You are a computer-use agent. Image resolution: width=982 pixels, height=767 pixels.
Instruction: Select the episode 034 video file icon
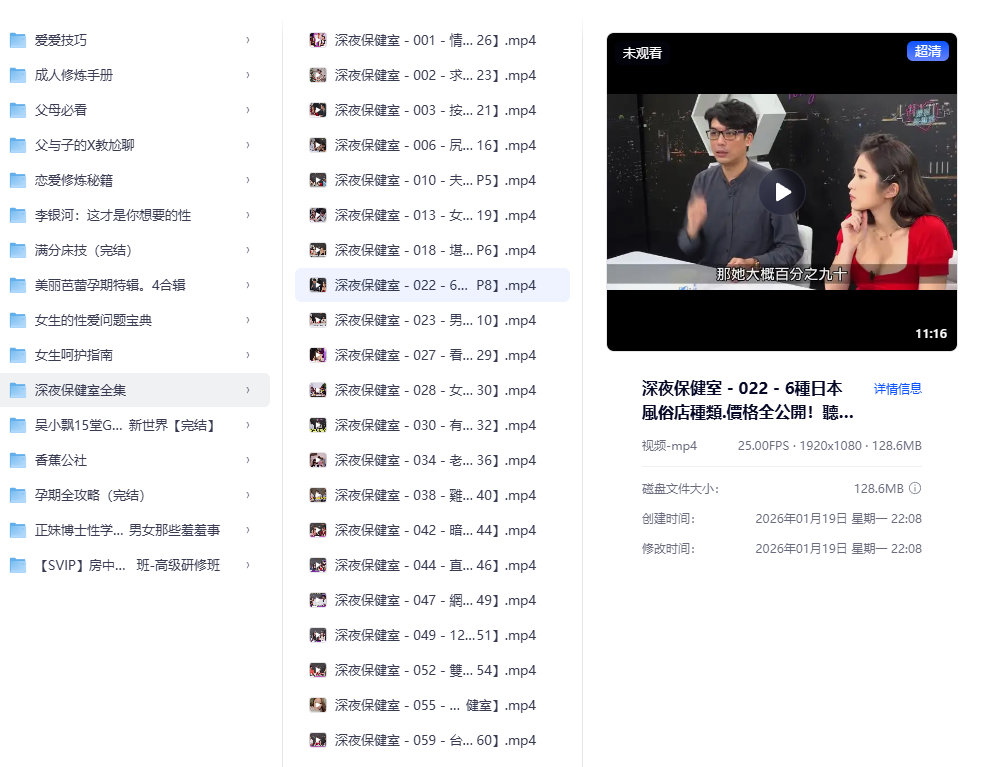coord(318,460)
